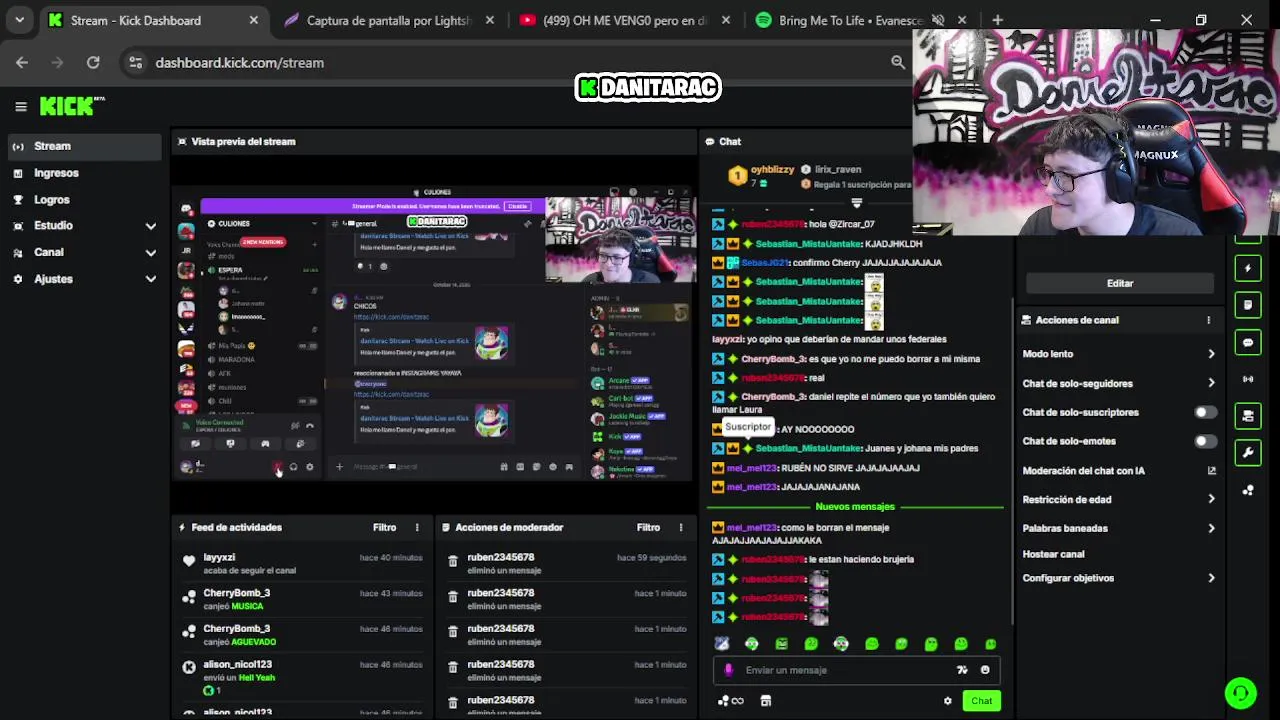The image size is (1280, 720).
Task: Open chat settings gear next to Chat button
Action: click(x=948, y=701)
